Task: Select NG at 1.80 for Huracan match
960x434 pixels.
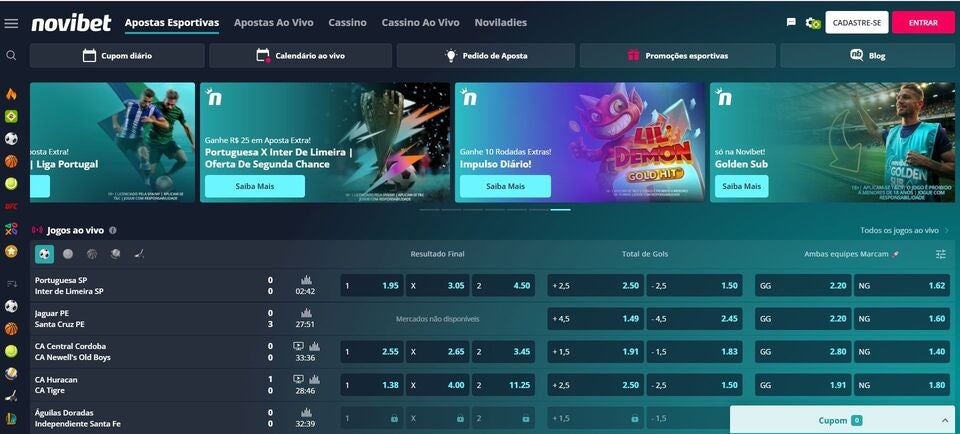Action: 902,385
